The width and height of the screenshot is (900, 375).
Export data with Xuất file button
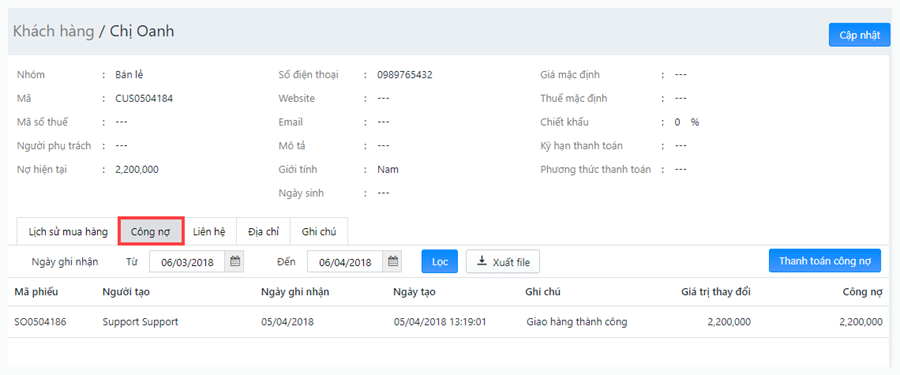click(503, 262)
